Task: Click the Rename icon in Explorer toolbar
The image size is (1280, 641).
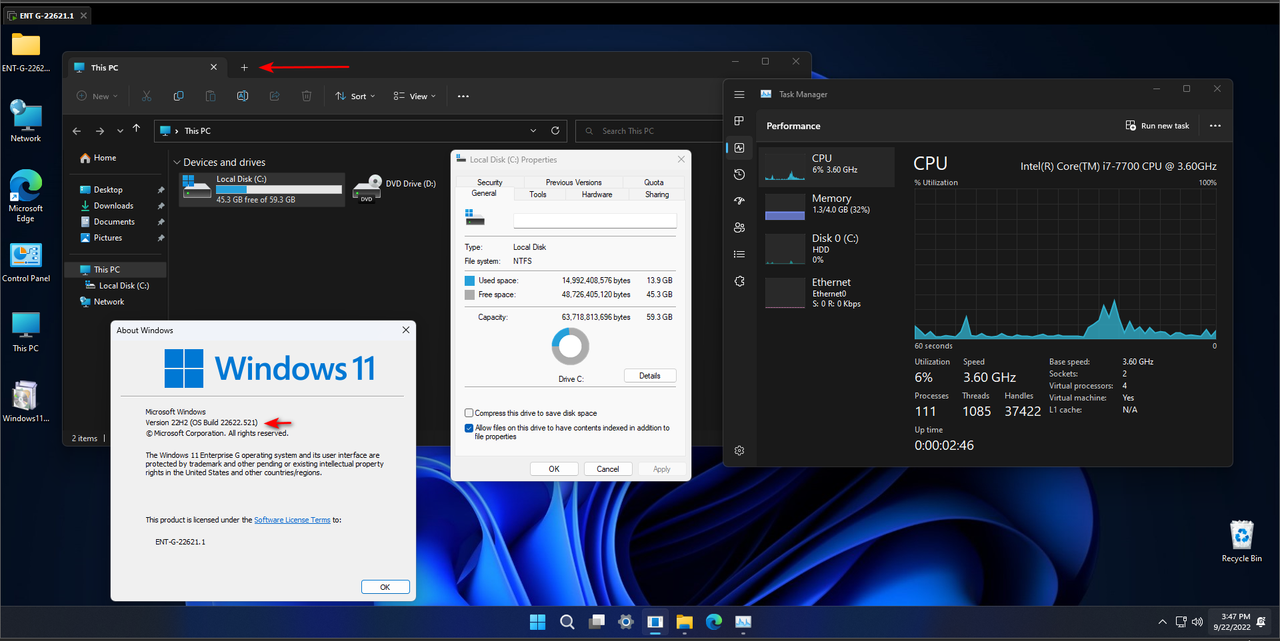Action: (x=242, y=96)
